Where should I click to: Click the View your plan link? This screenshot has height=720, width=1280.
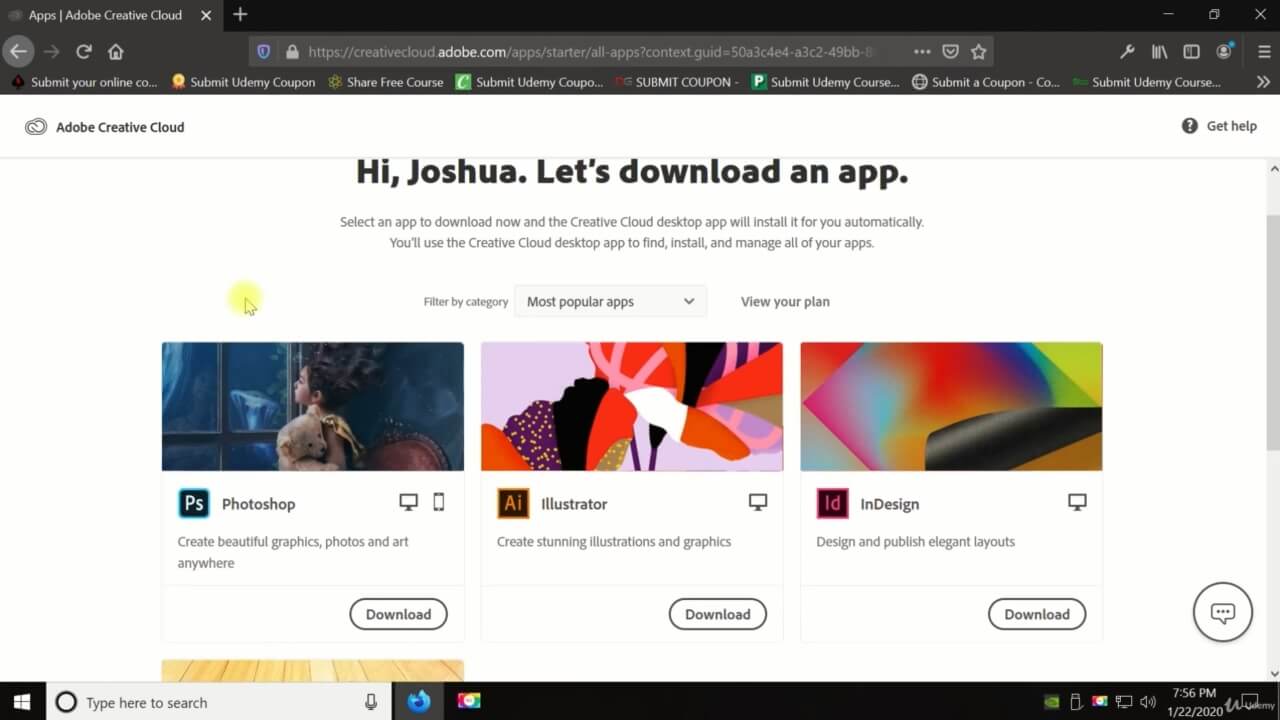click(x=785, y=301)
